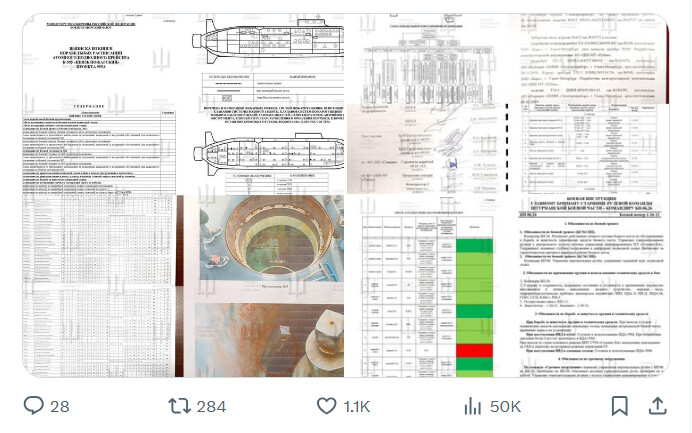Image resolution: width=692 pixels, height=433 pixels.
Task: Open the lower submarine cross-section diagram
Action: click(x=267, y=152)
